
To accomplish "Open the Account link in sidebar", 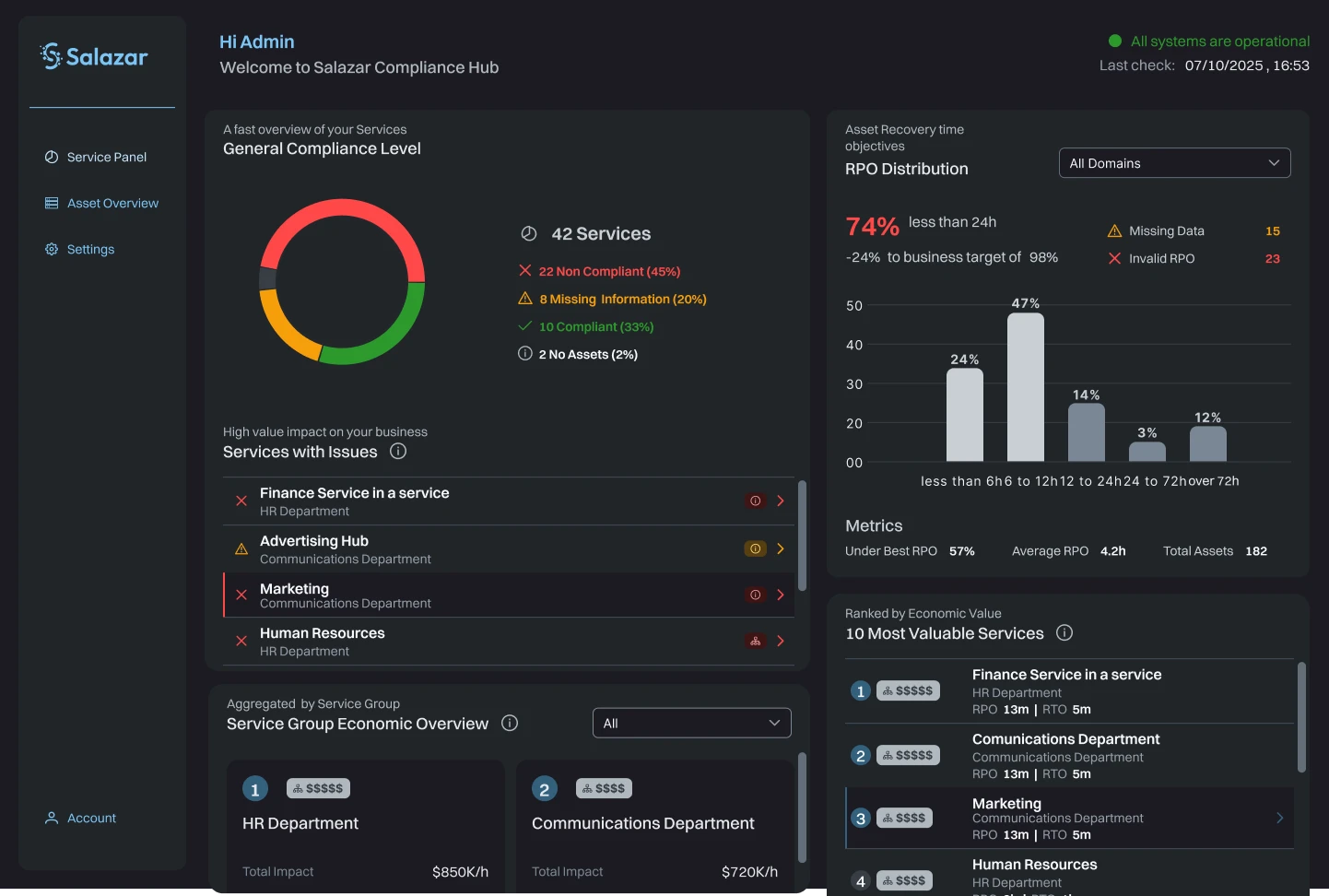I will [91, 819].
